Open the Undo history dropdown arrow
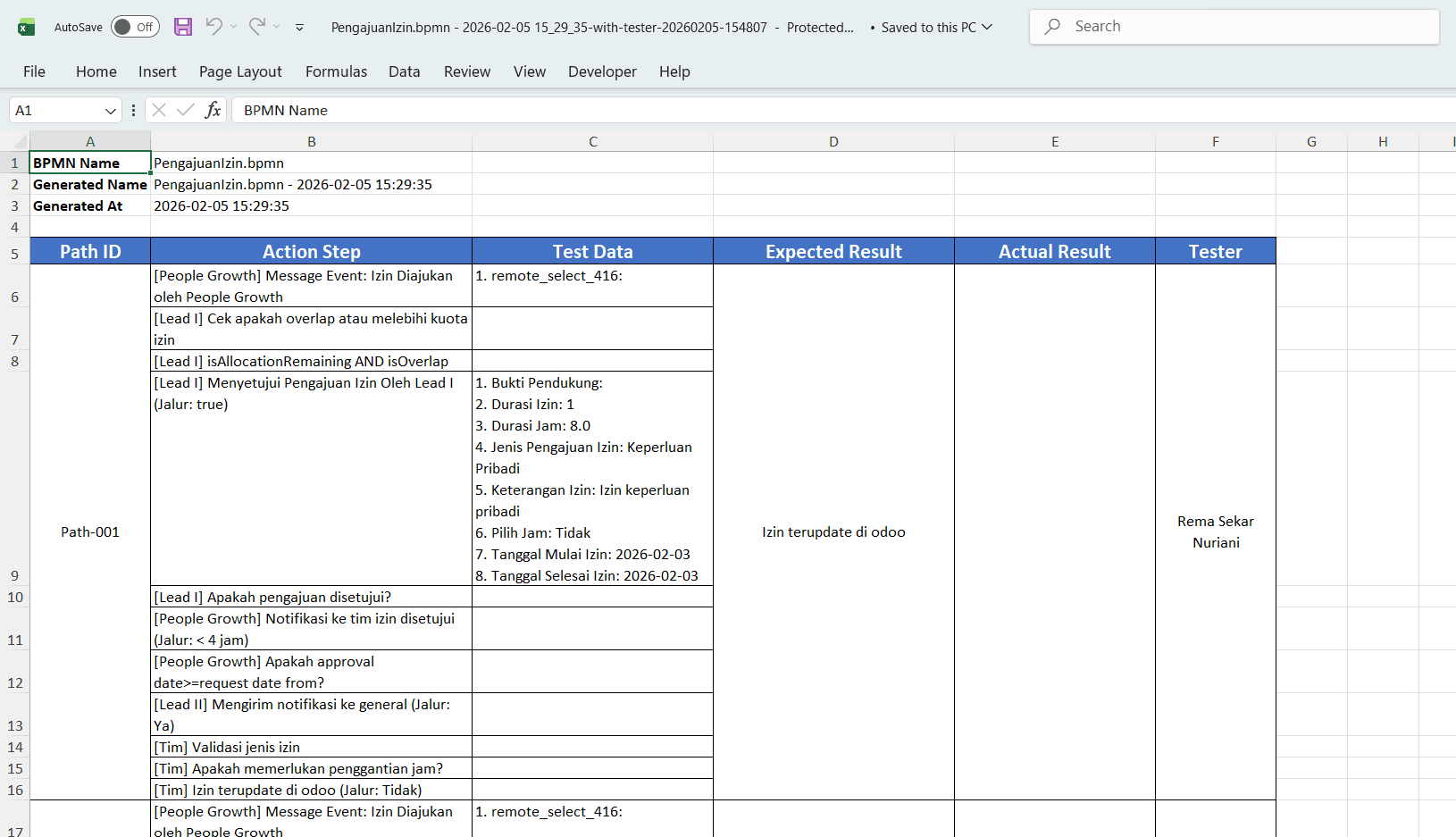 tap(232, 28)
